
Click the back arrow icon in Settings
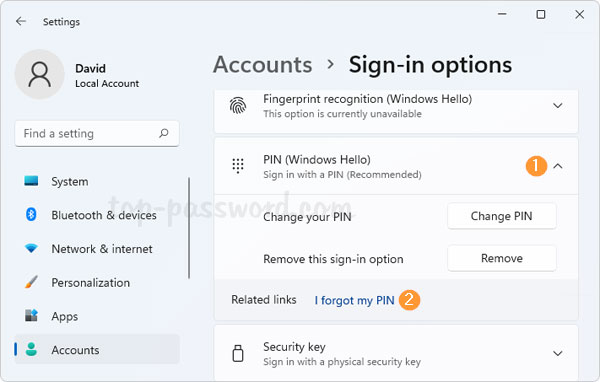(x=21, y=21)
